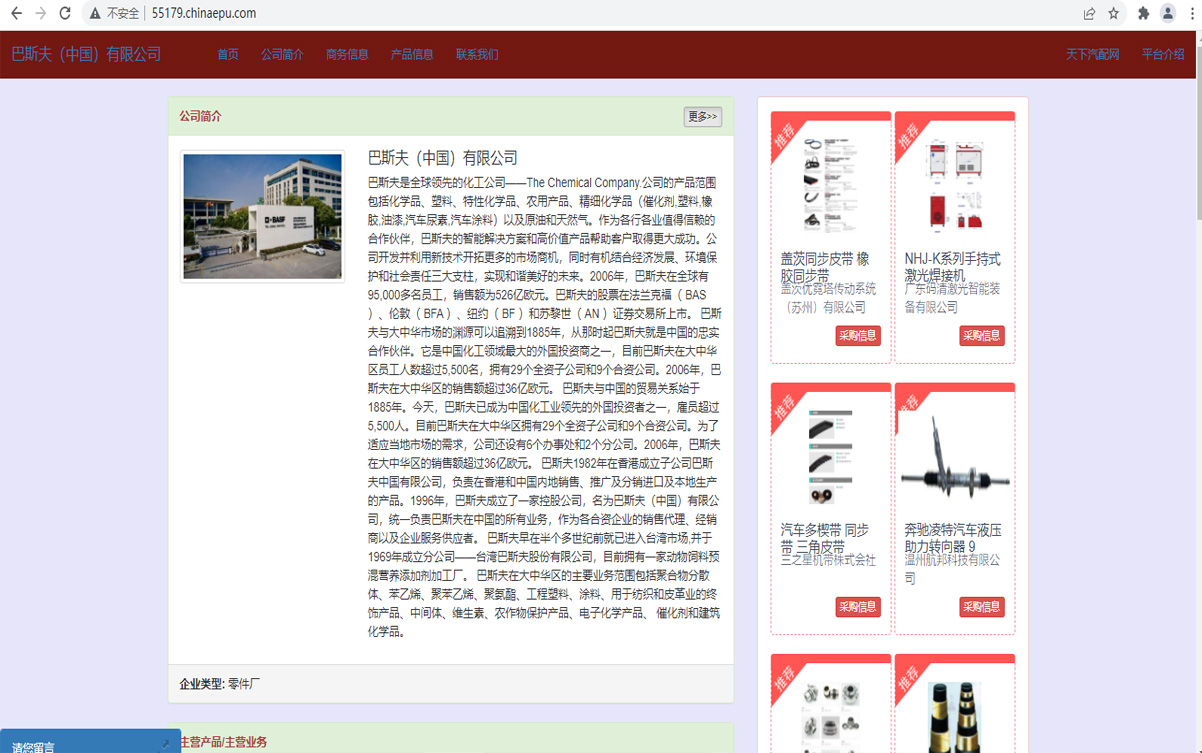
Task: Open 奔驰凌特汽车液压助力转向器 product image
Action: 954,458
